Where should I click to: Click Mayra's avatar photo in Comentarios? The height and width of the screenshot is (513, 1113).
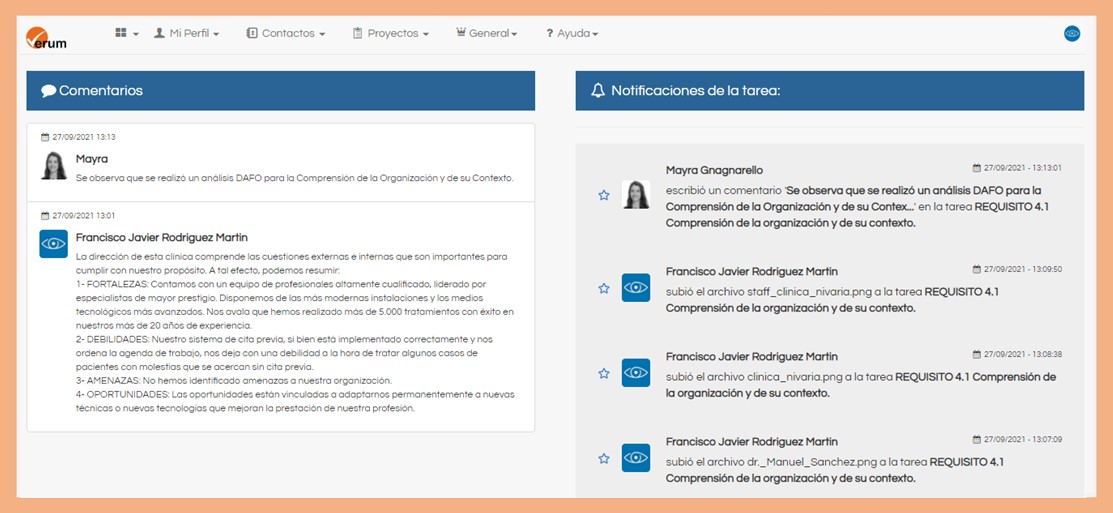[x=54, y=165]
